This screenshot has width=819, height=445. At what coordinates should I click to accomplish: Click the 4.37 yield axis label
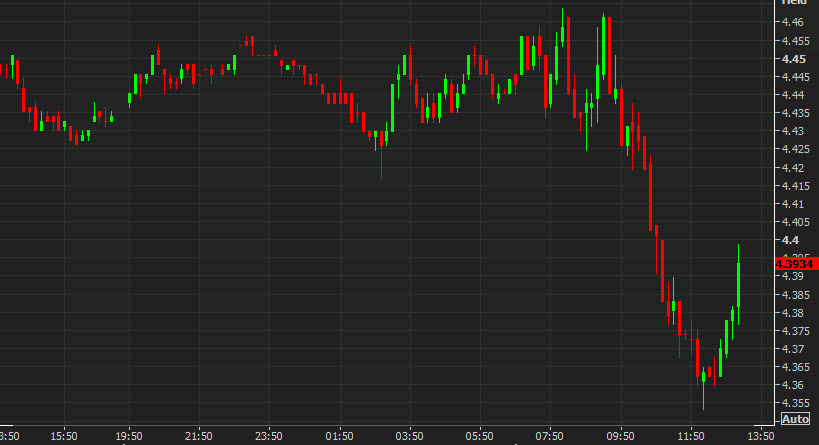[792, 349]
